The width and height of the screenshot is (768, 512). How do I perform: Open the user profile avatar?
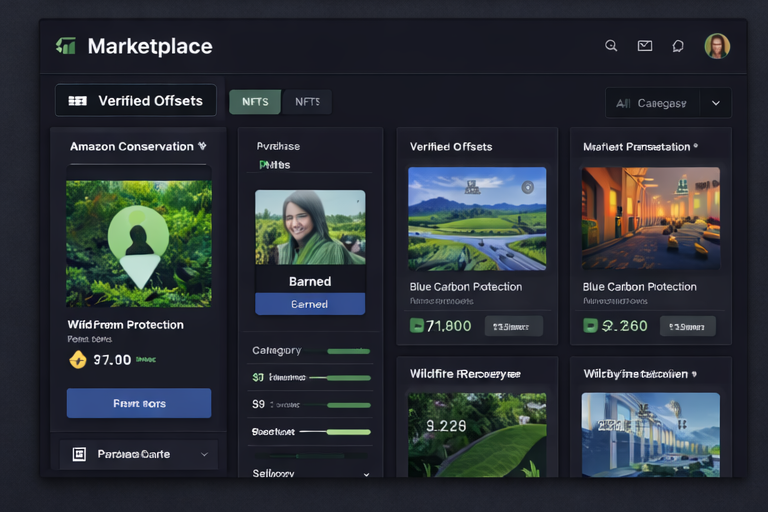tap(717, 46)
